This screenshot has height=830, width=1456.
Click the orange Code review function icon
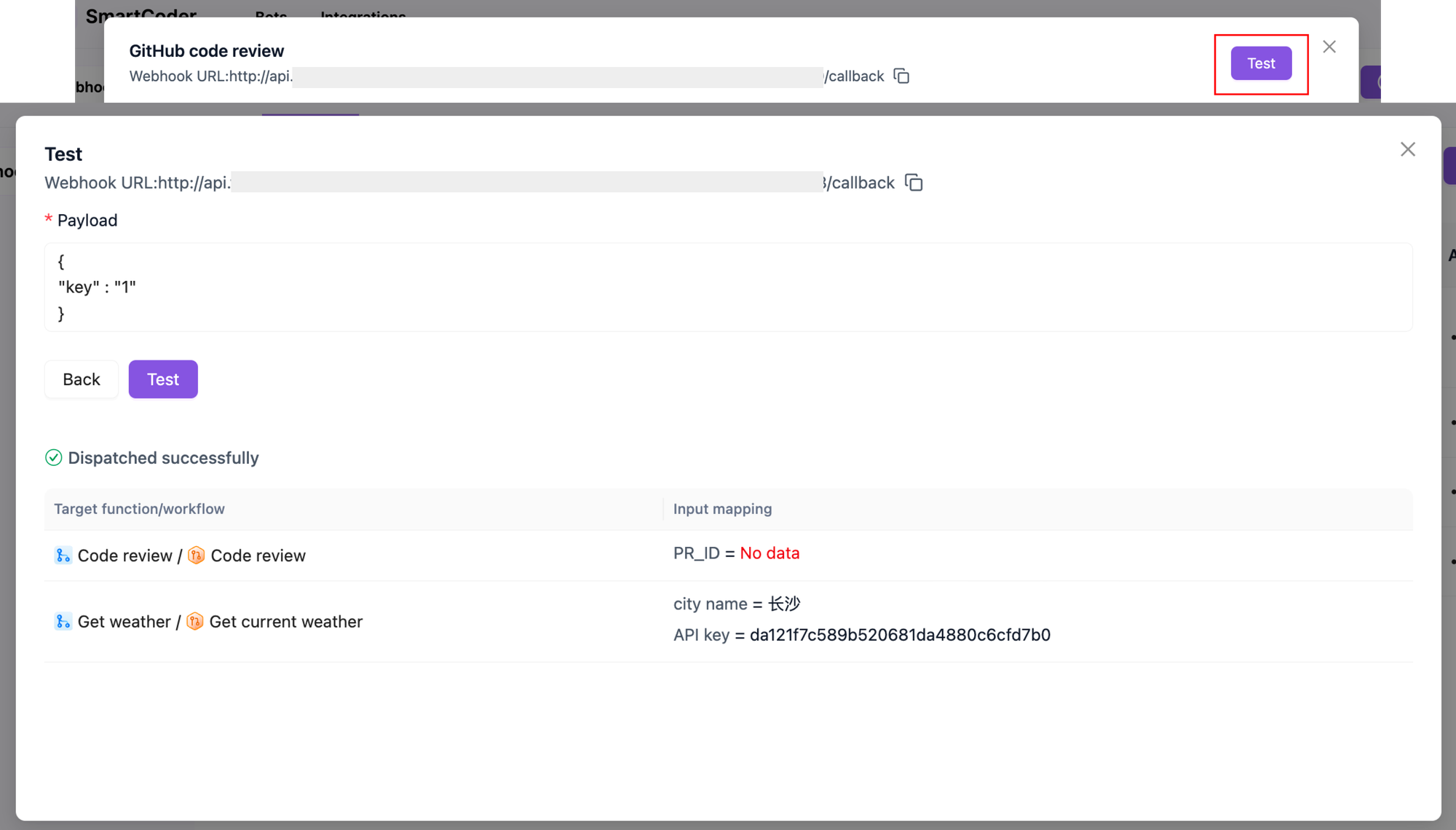(196, 556)
